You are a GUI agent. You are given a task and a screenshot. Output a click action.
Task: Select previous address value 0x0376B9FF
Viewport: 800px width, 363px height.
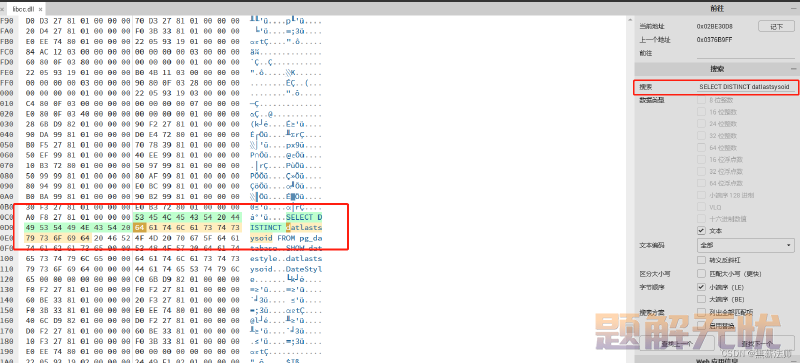714,40
